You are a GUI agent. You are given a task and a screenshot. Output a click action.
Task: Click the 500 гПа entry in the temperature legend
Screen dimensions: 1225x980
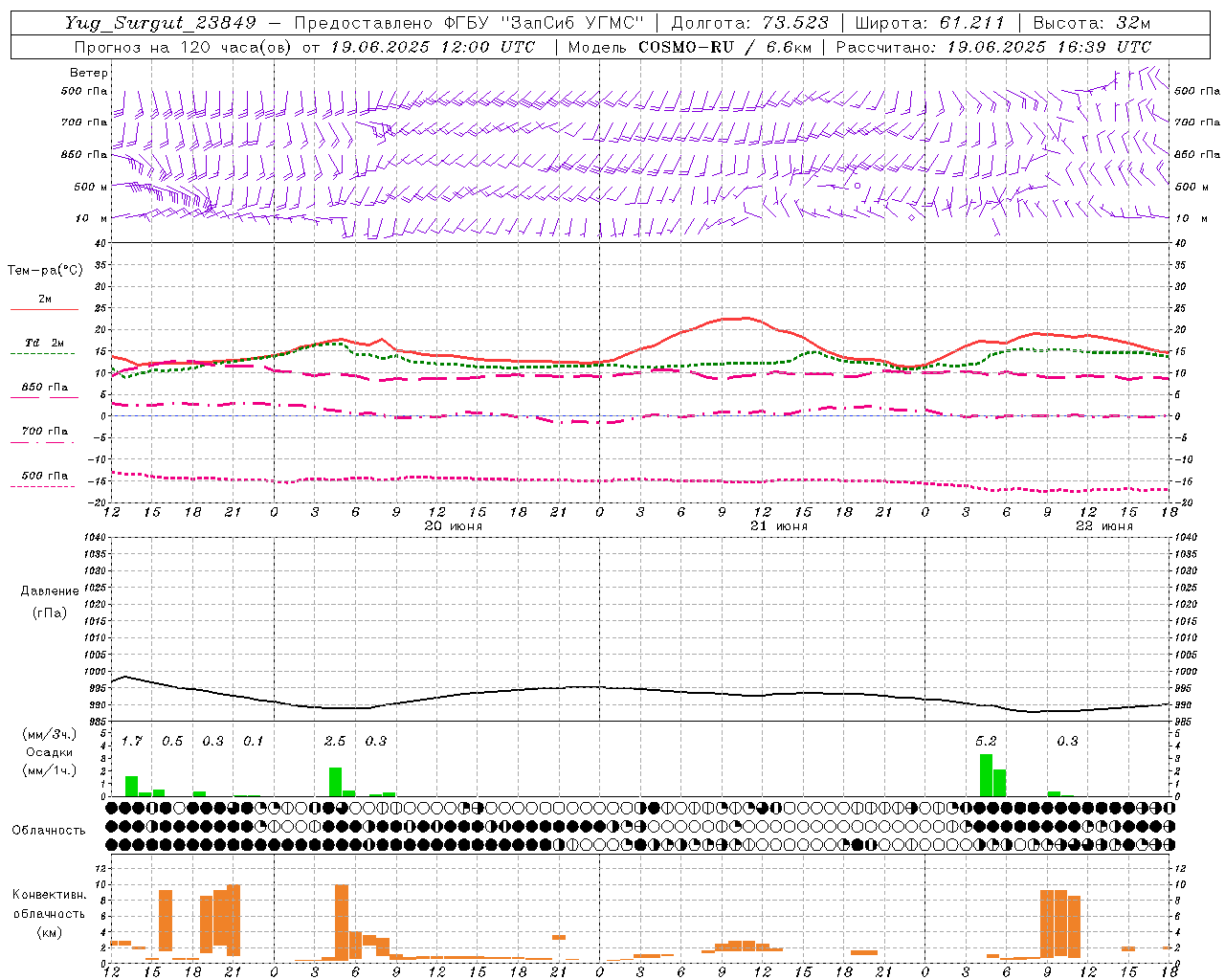tap(45, 476)
